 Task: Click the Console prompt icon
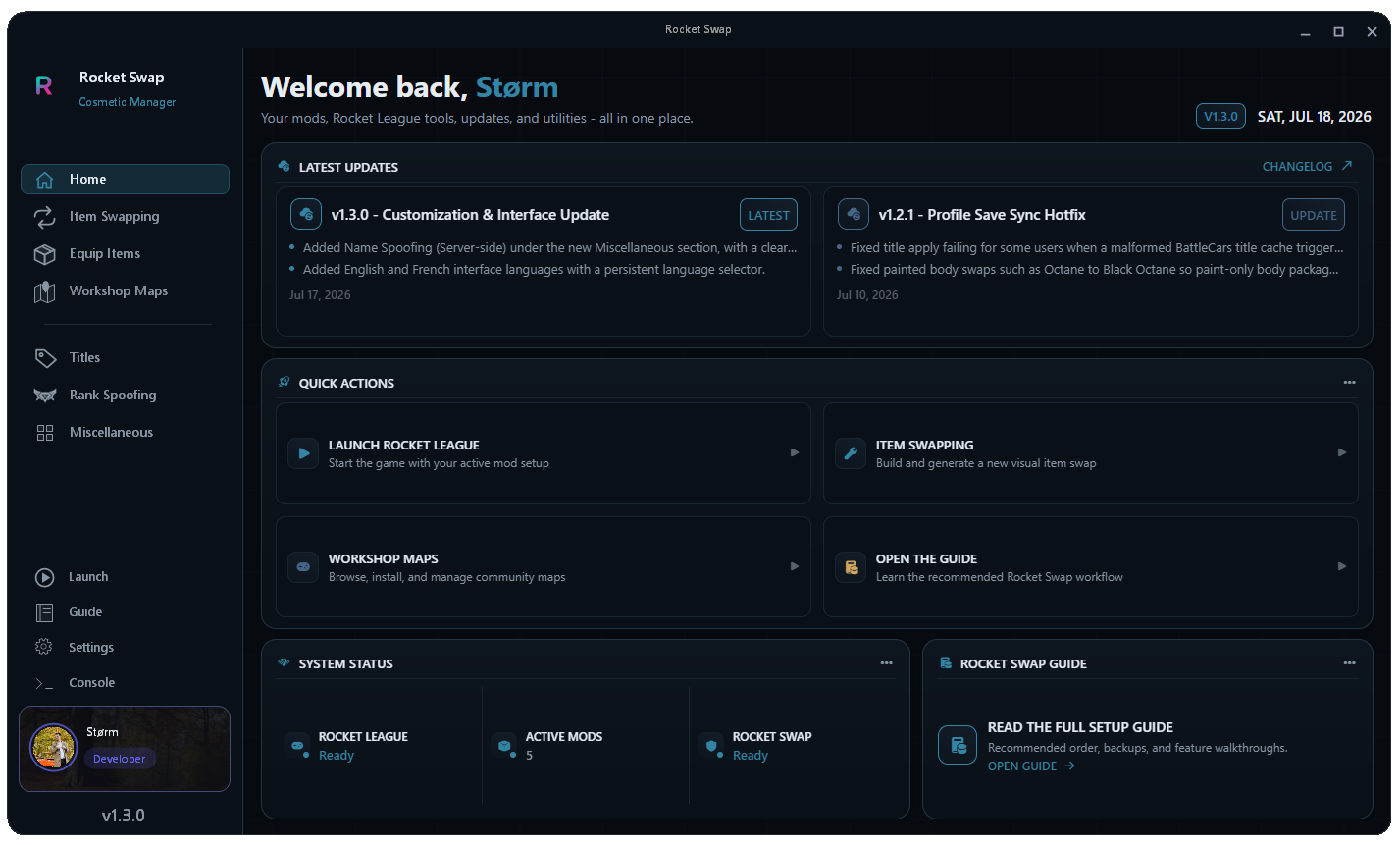pos(44,683)
